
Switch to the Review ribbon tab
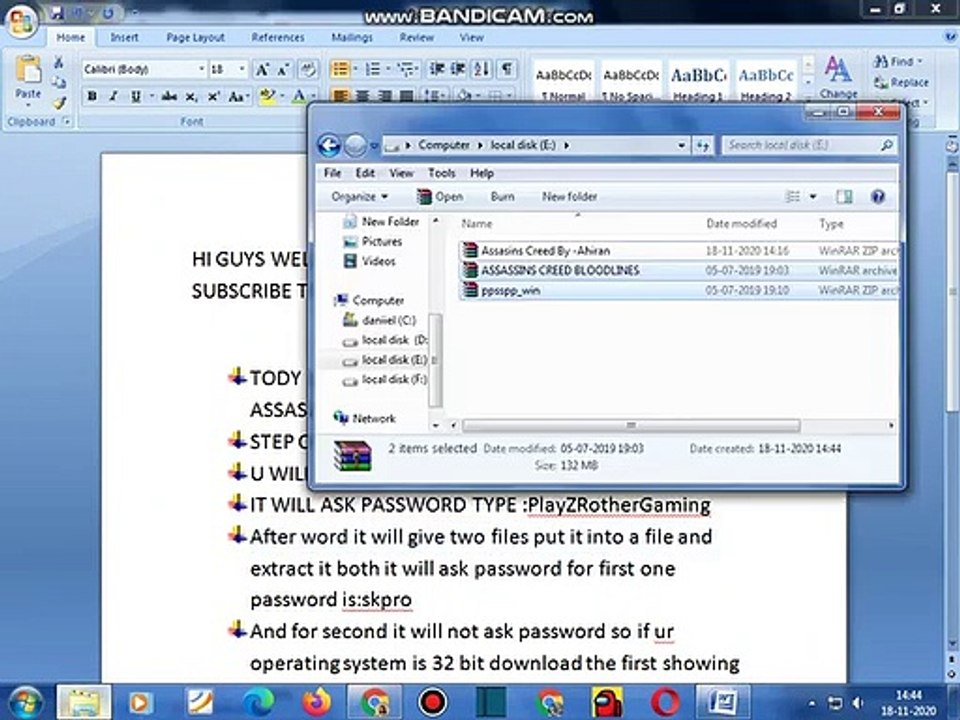(416, 37)
